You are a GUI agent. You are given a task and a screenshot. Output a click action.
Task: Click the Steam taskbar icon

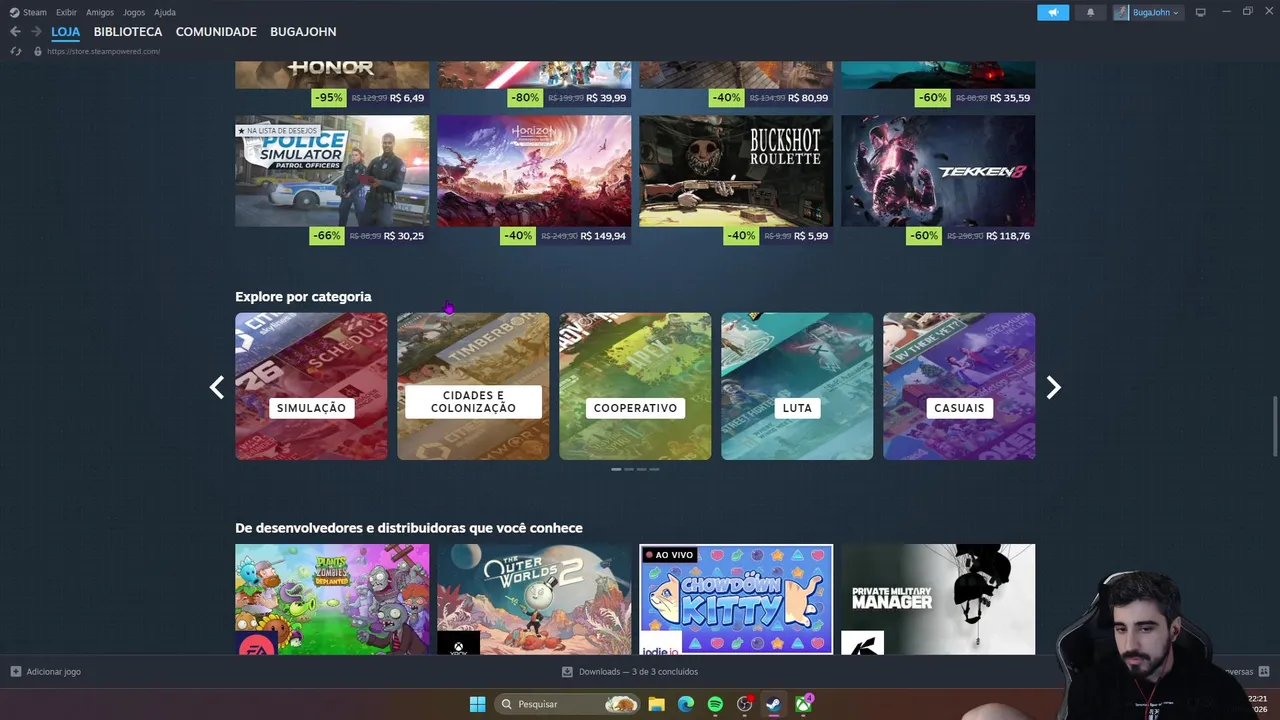tap(773, 704)
